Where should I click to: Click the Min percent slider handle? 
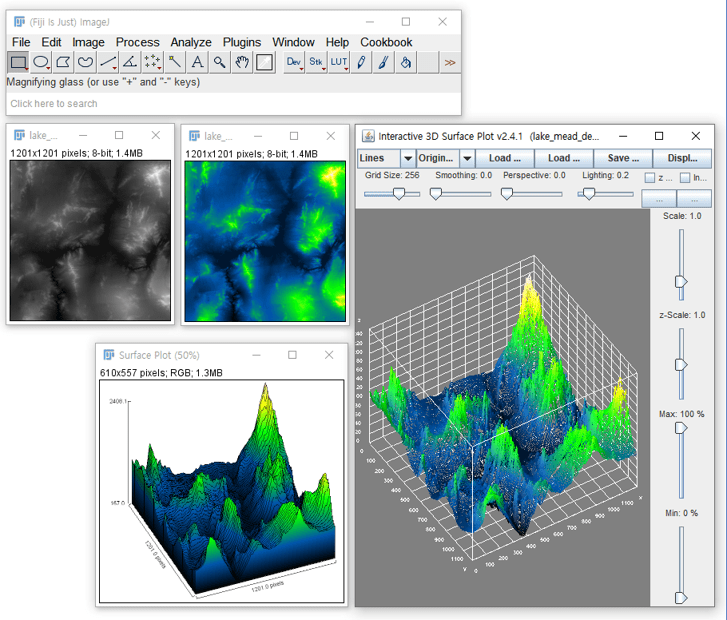tap(681, 598)
